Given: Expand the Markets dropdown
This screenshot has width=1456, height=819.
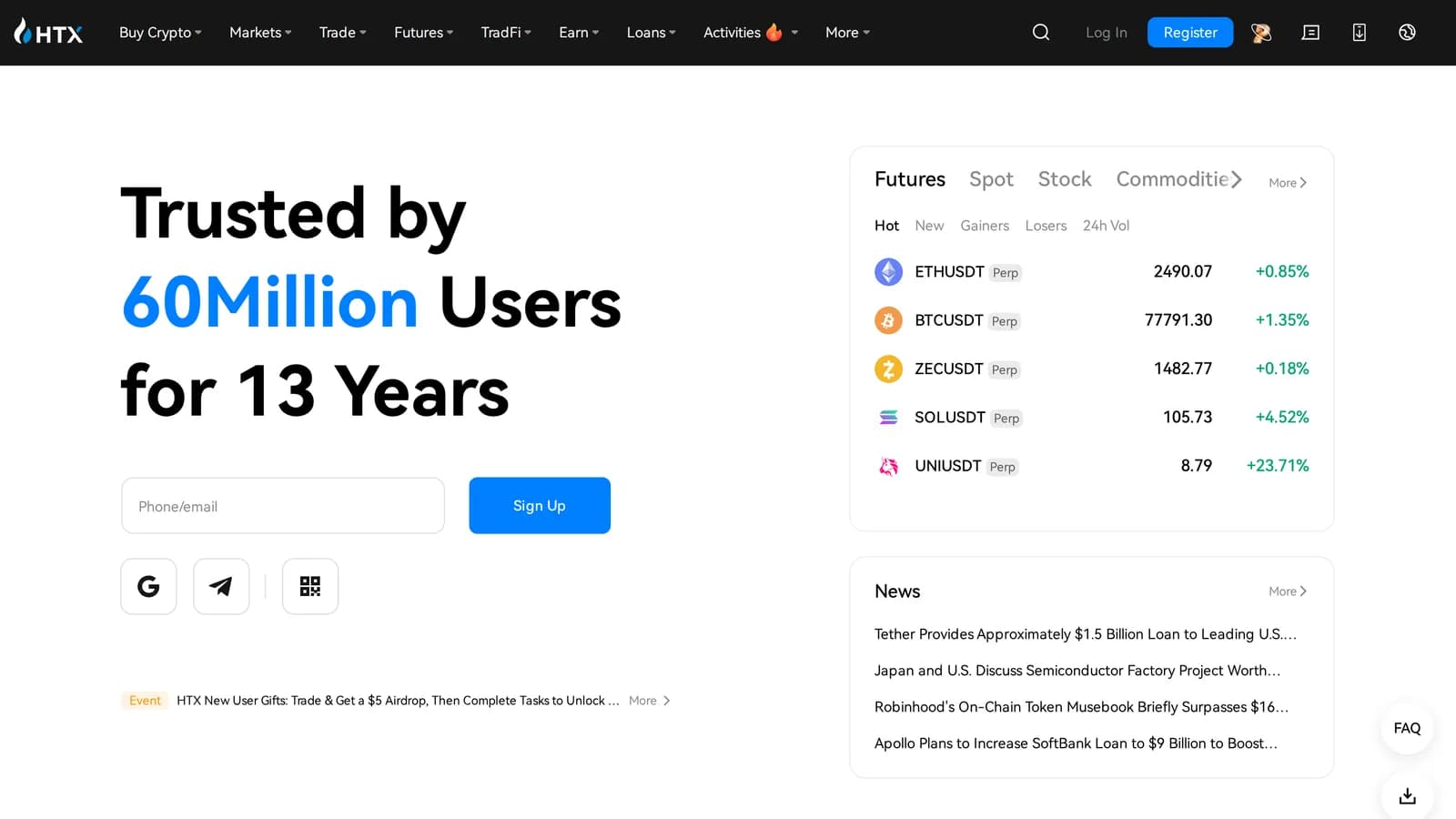Looking at the screenshot, I should click(x=260, y=33).
